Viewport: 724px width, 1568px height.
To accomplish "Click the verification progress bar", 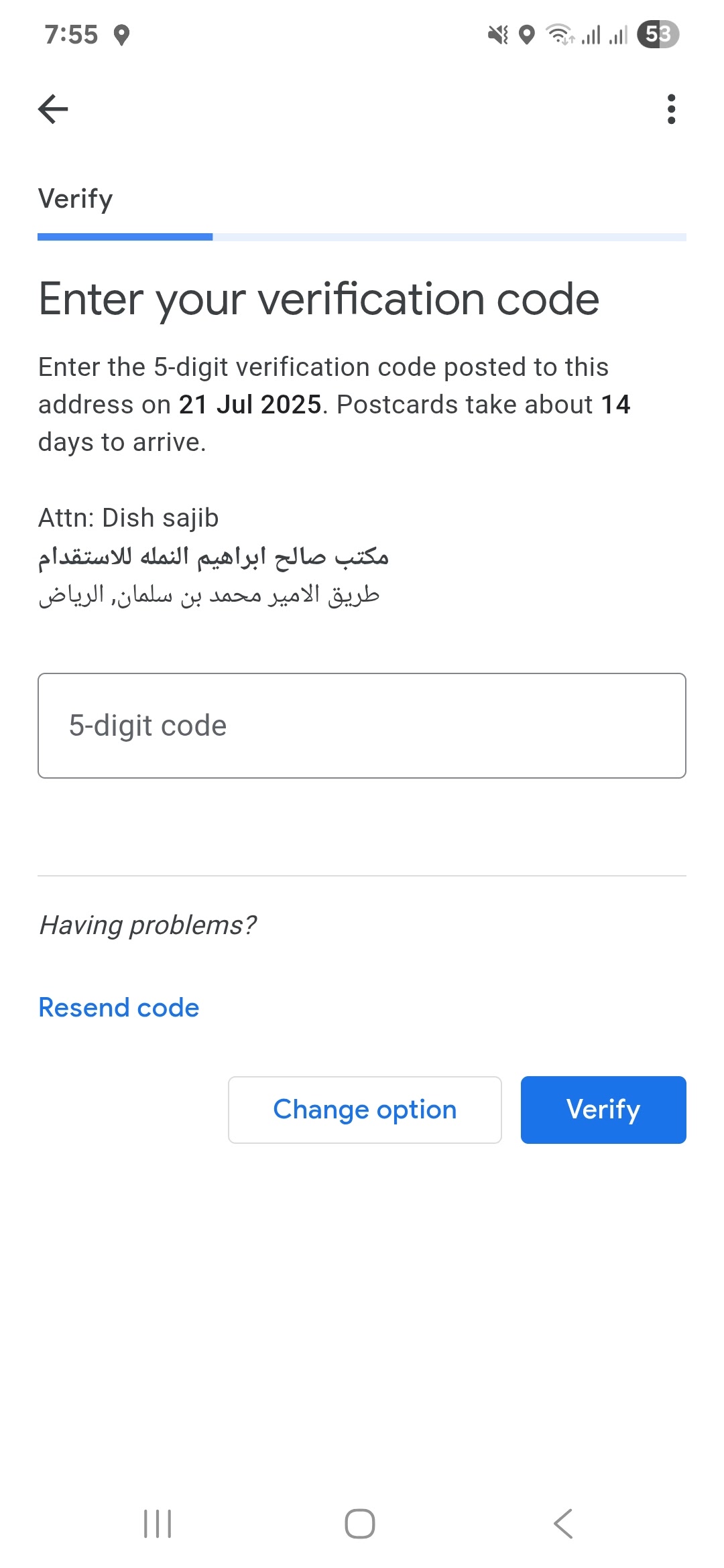I will (x=362, y=237).
